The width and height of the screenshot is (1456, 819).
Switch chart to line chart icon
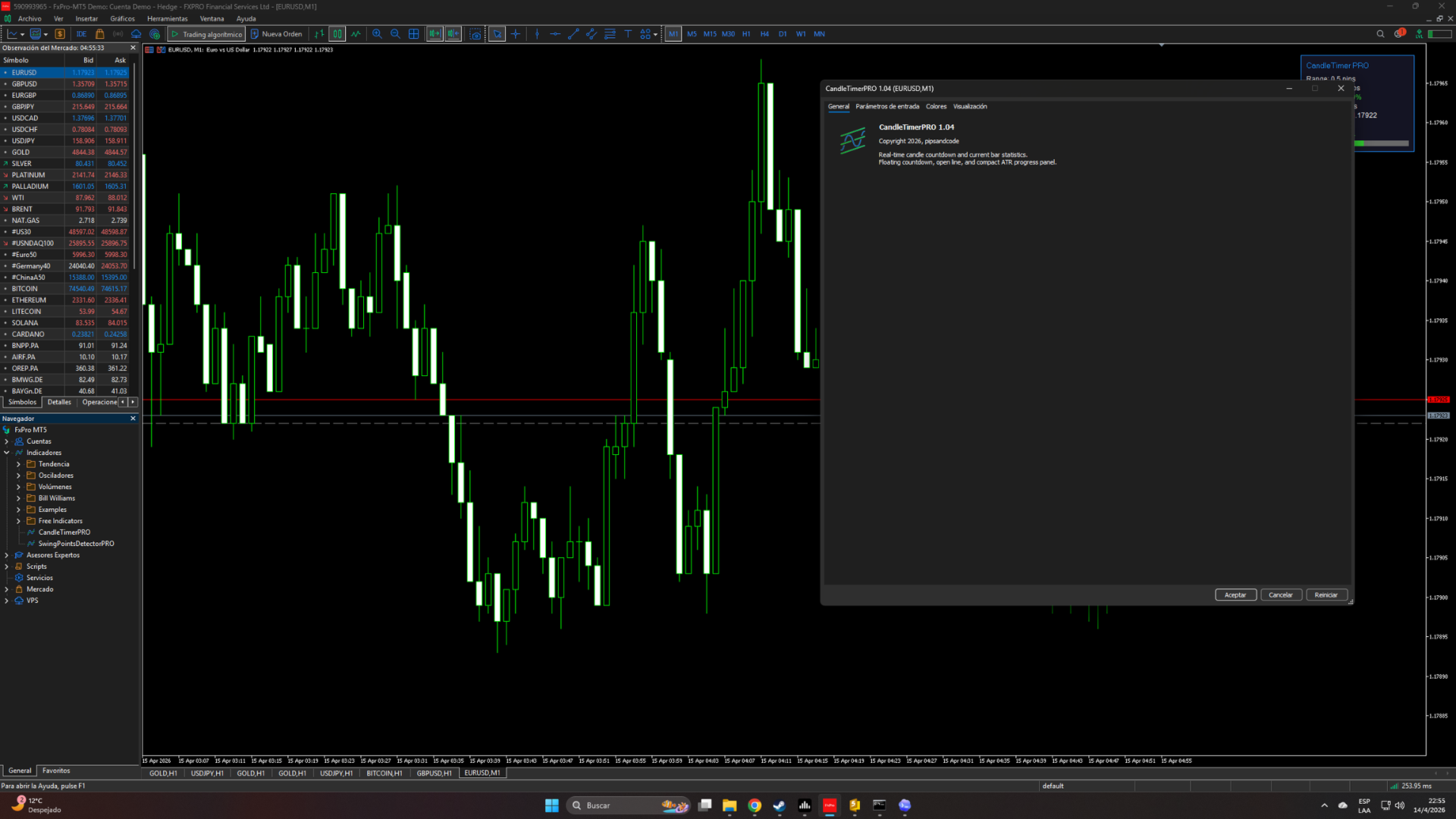click(x=356, y=34)
